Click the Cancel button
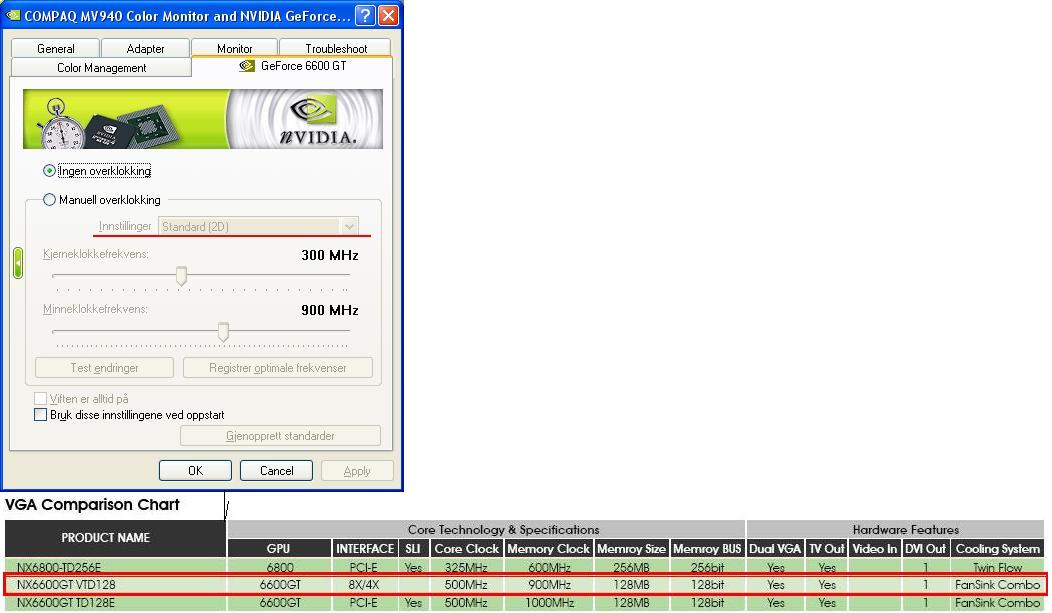The height and width of the screenshot is (613, 1052). pyautogui.click(x=276, y=470)
